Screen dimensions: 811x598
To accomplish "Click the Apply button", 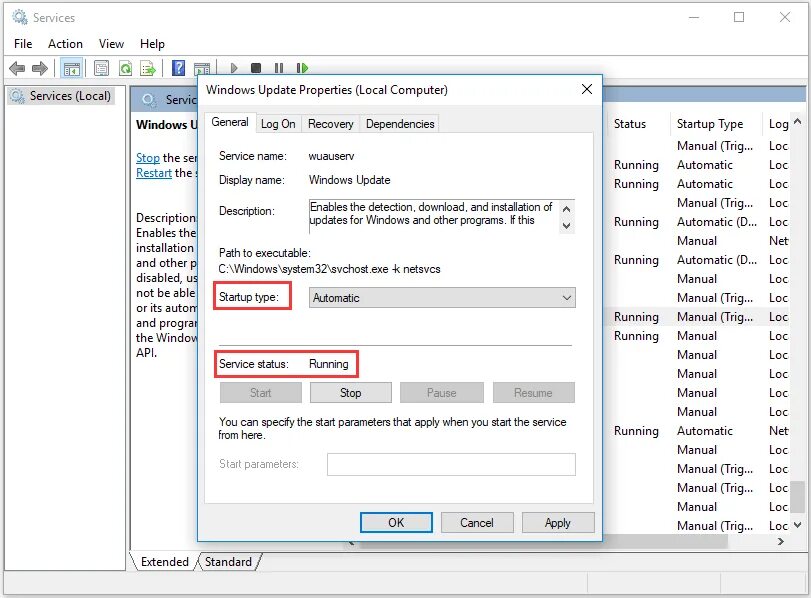I will [x=558, y=522].
